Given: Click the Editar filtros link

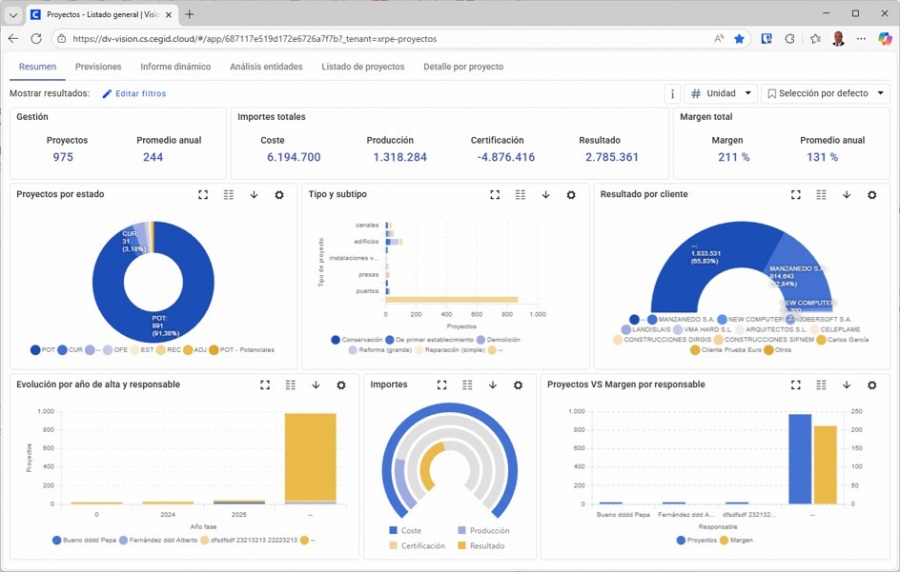Looking at the screenshot, I should (x=134, y=94).
